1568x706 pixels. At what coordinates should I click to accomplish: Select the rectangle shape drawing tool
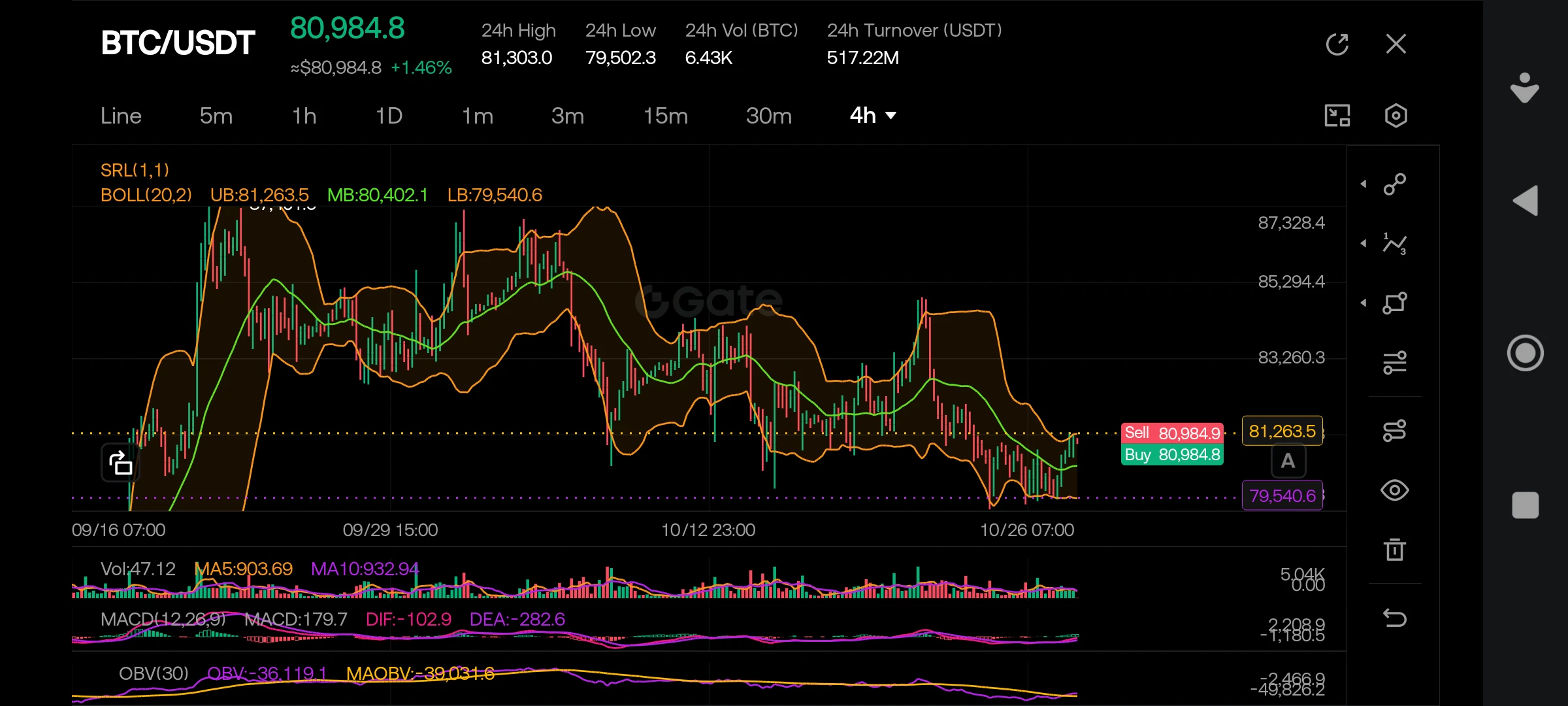[x=1395, y=303]
